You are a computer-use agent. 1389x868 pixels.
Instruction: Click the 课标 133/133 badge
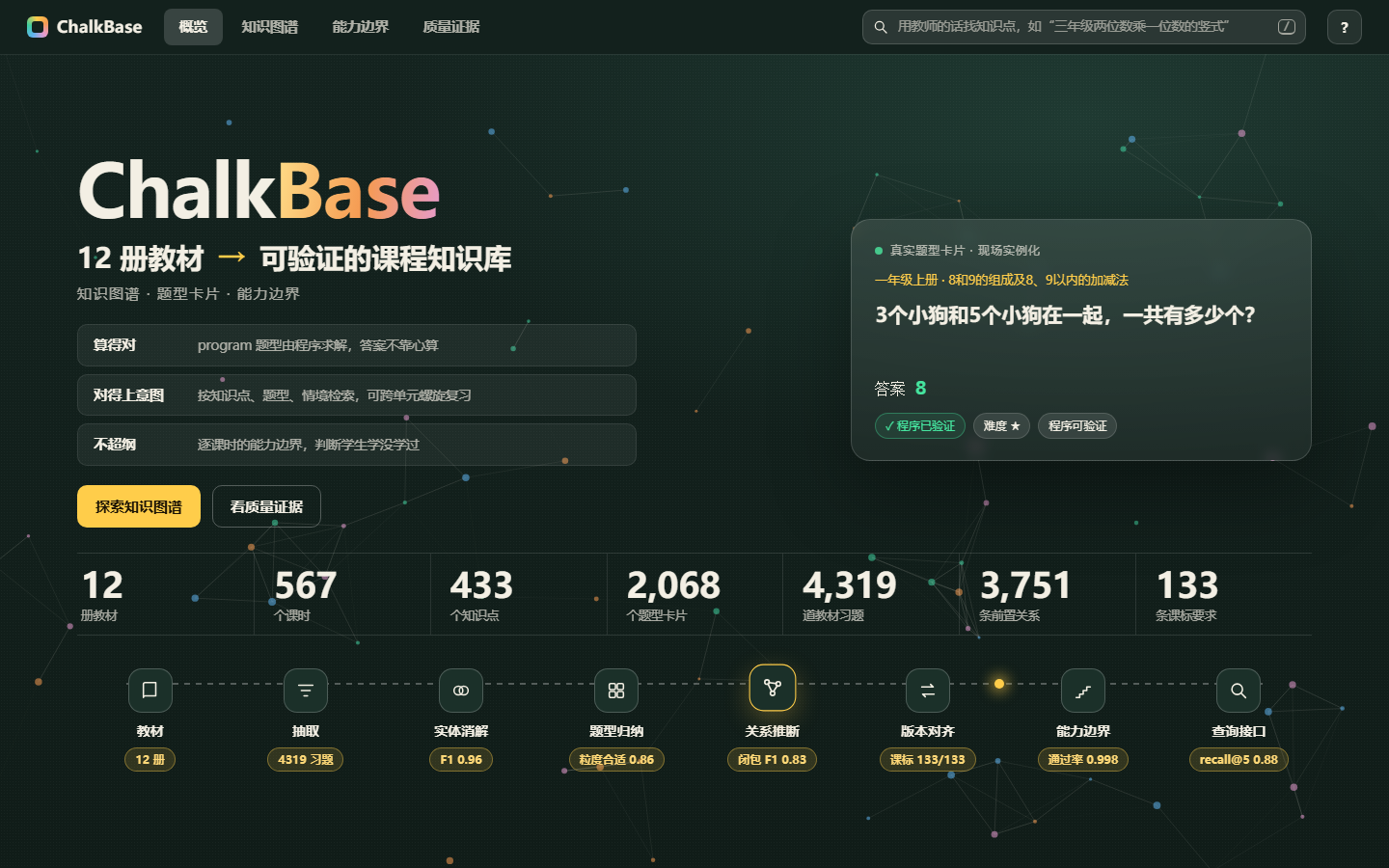tap(928, 760)
